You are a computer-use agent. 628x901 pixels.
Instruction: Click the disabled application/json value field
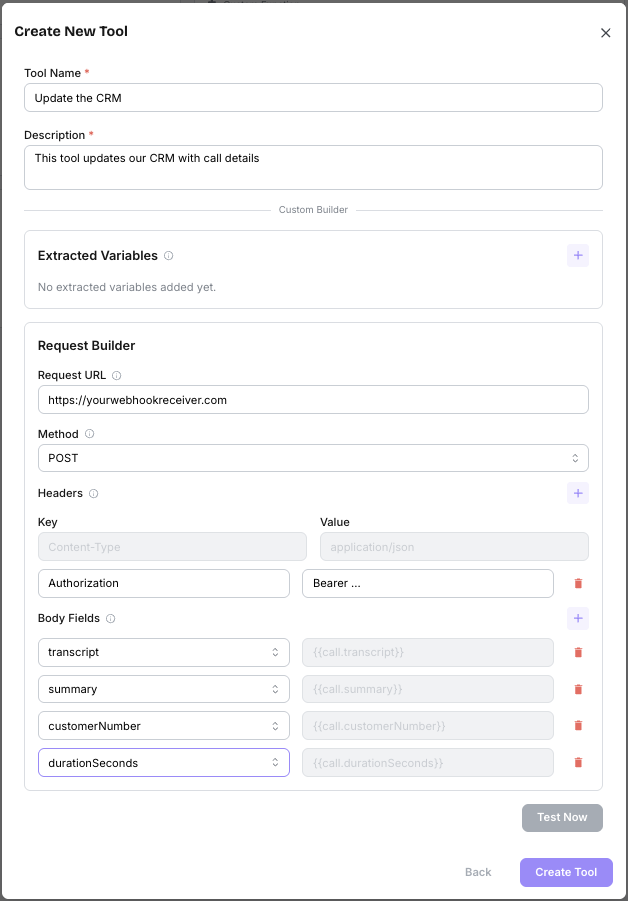pyautogui.click(x=454, y=546)
